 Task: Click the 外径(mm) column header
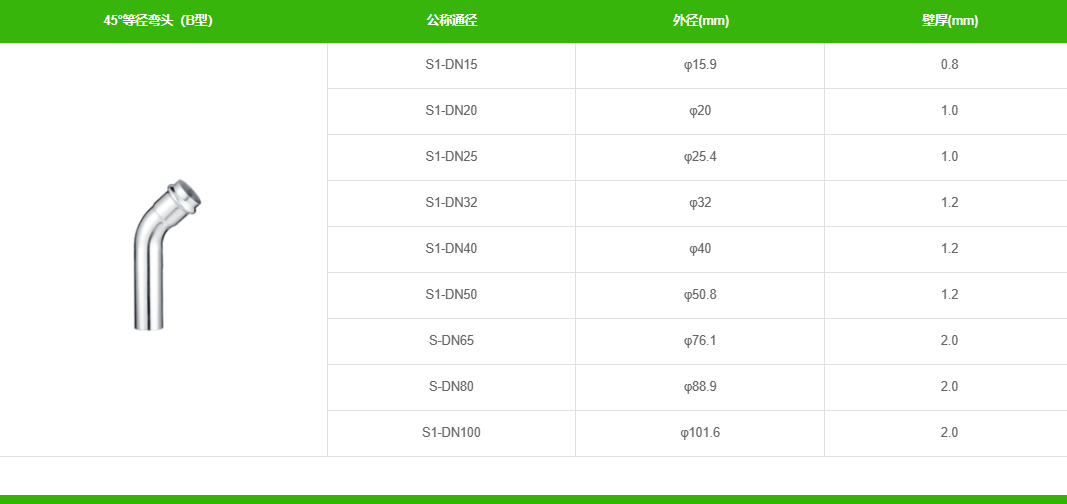click(700, 21)
